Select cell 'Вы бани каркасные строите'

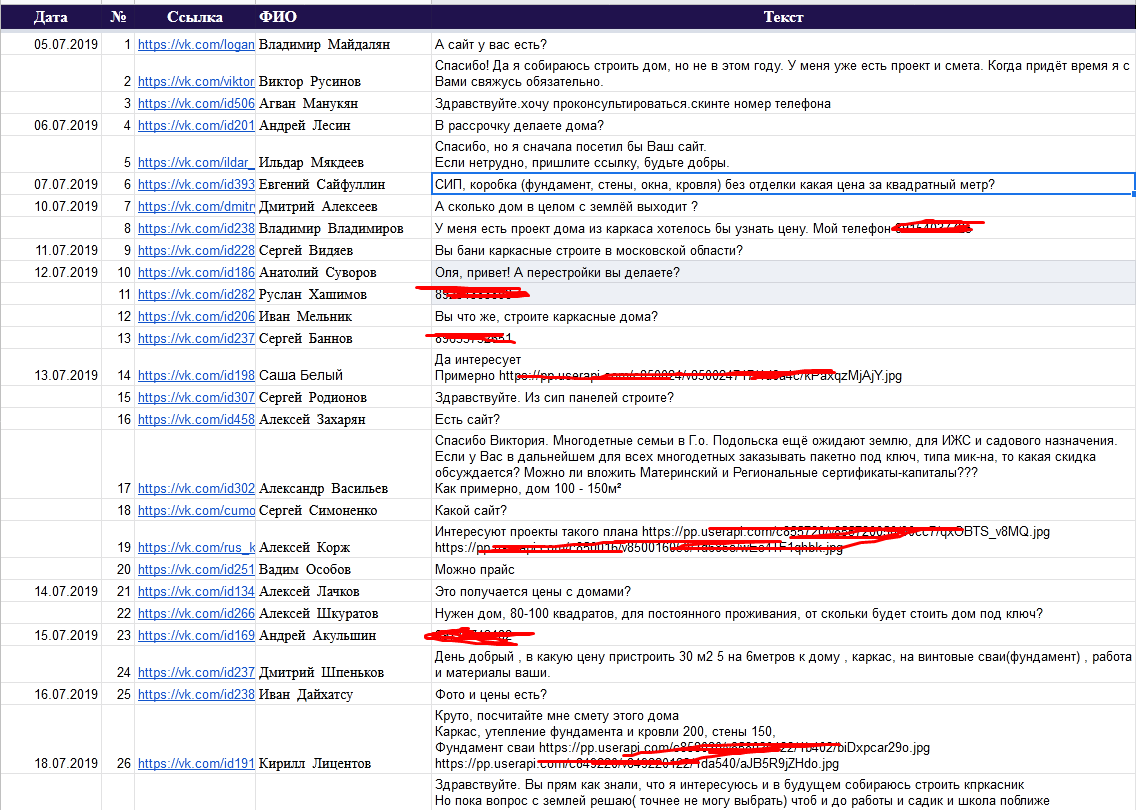[x=783, y=251]
